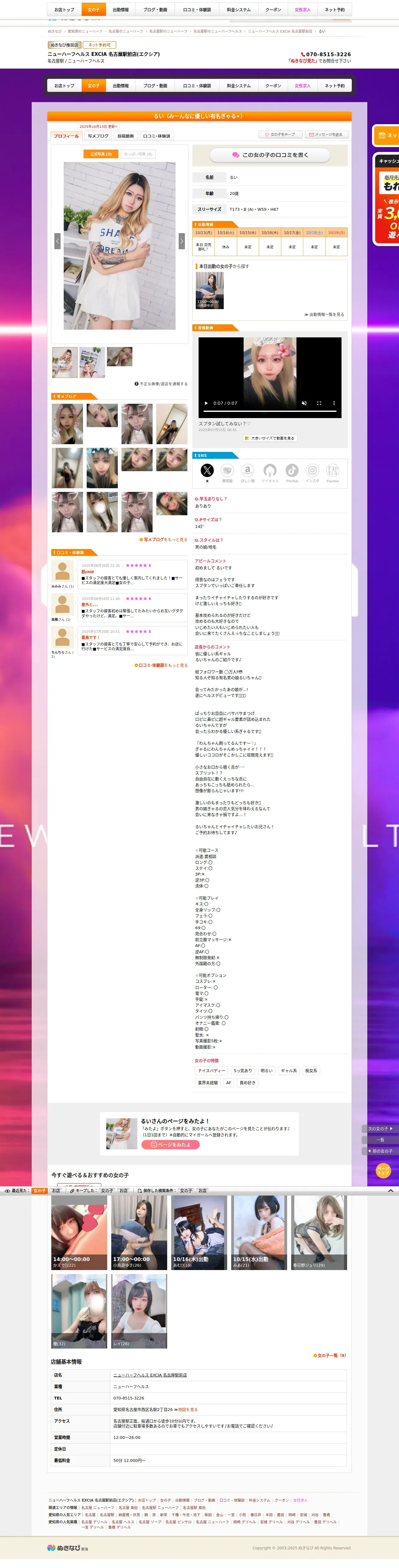Click 写メブログをもっと見る link

click(x=163, y=539)
